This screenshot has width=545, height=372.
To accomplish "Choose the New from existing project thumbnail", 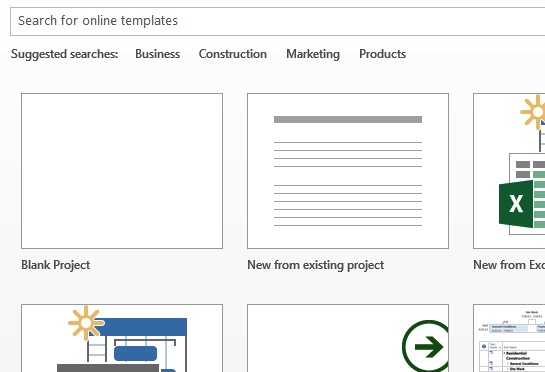I will point(348,171).
